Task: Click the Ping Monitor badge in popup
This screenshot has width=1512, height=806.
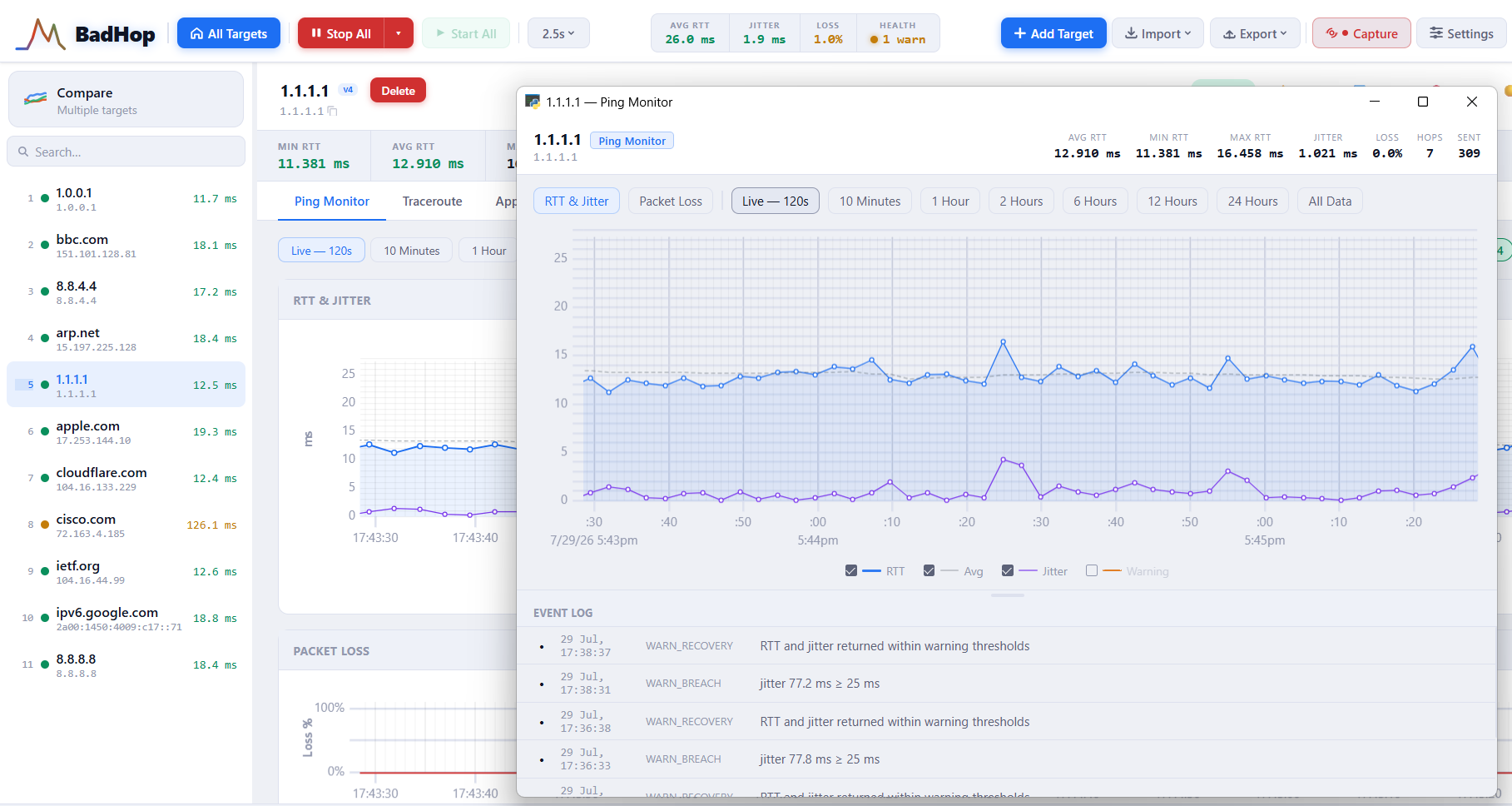Action: pos(632,141)
